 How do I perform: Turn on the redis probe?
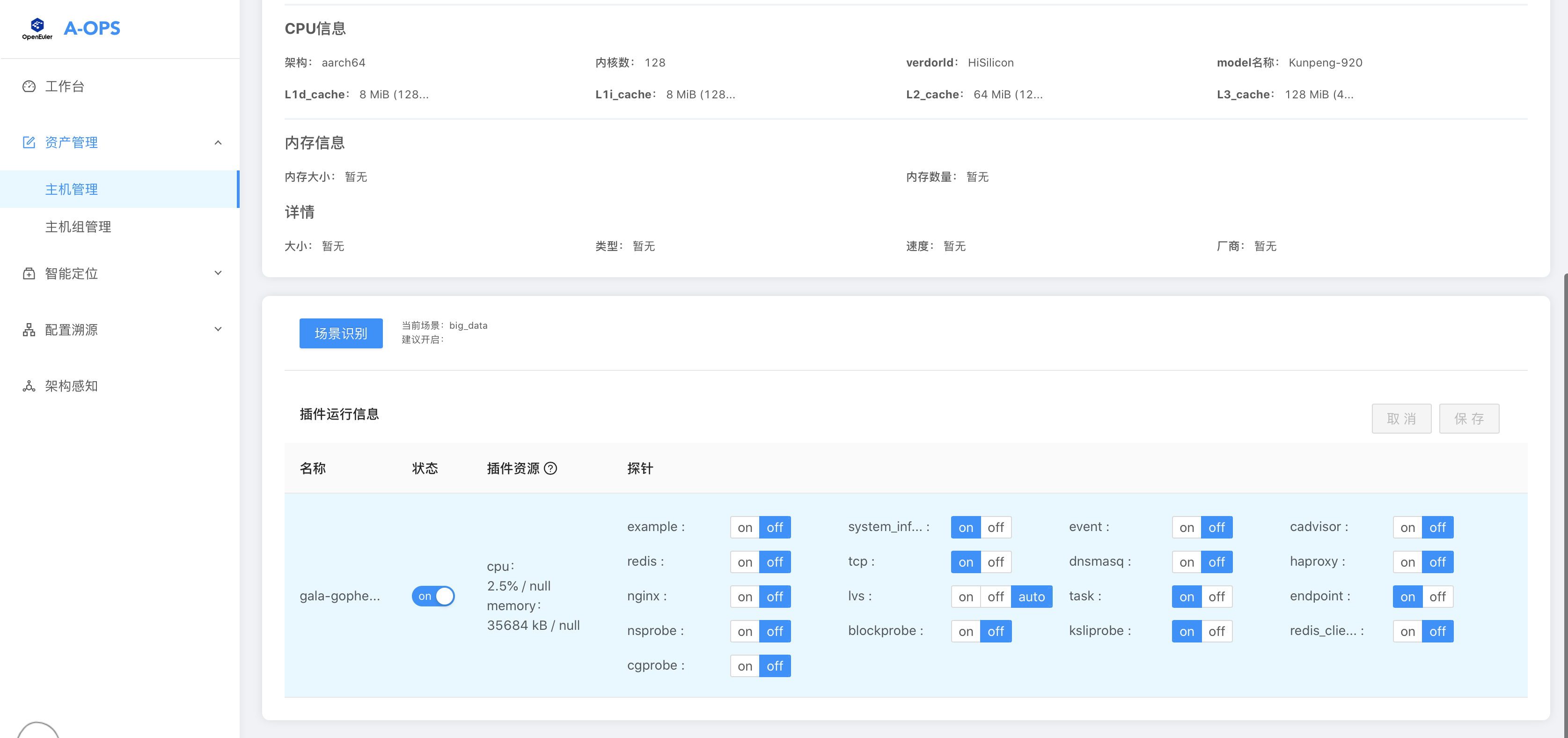click(x=744, y=562)
